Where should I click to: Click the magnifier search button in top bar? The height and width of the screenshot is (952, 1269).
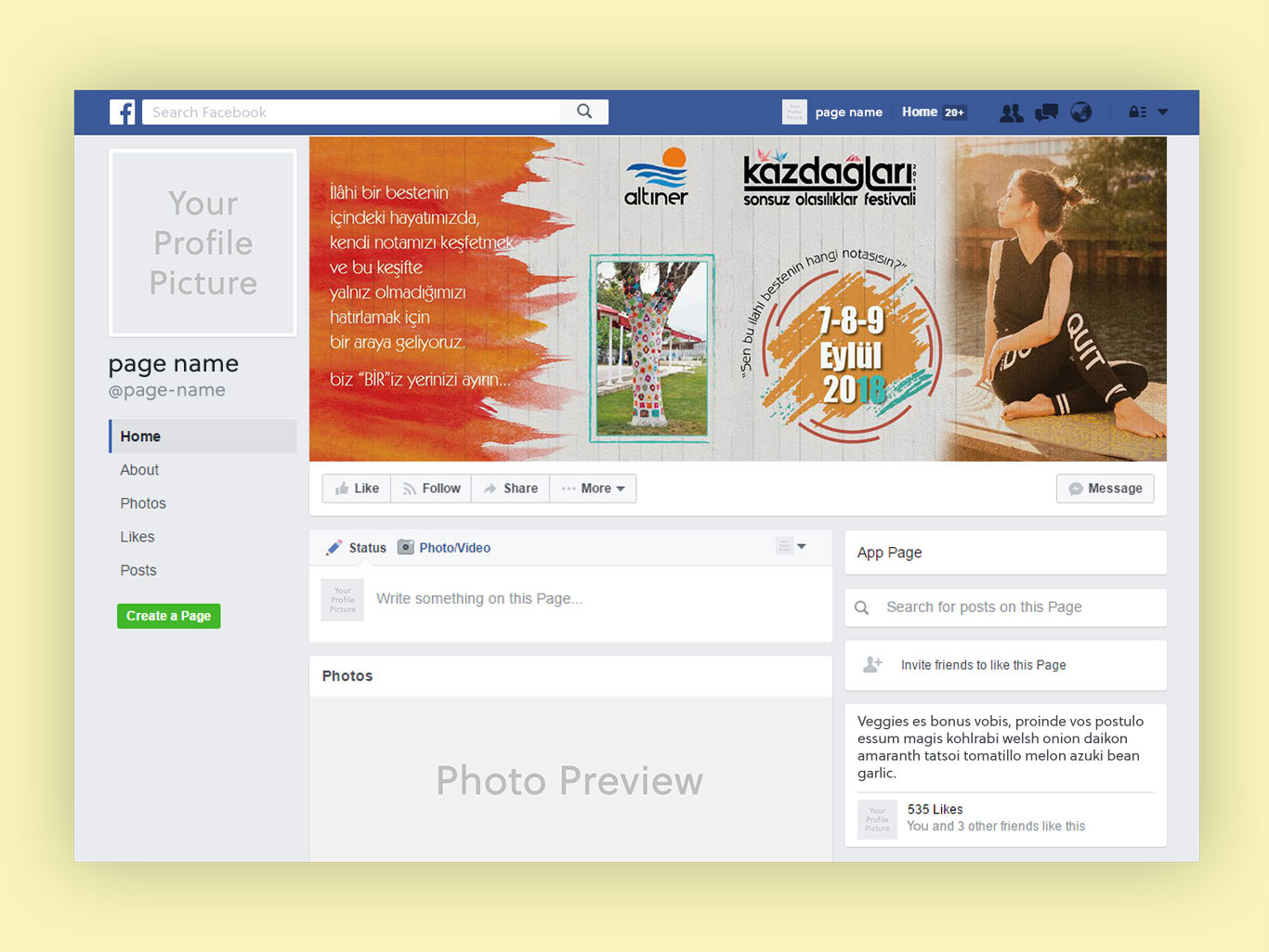pos(584,111)
